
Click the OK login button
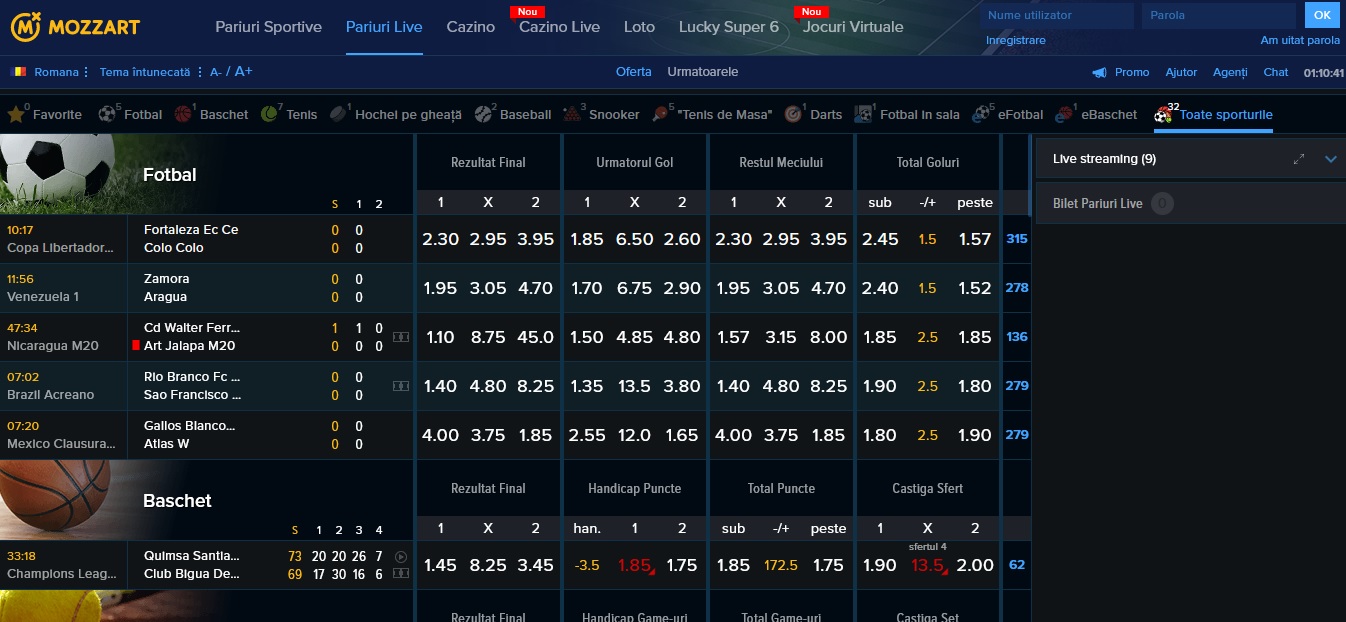click(x=1322, y=15)
